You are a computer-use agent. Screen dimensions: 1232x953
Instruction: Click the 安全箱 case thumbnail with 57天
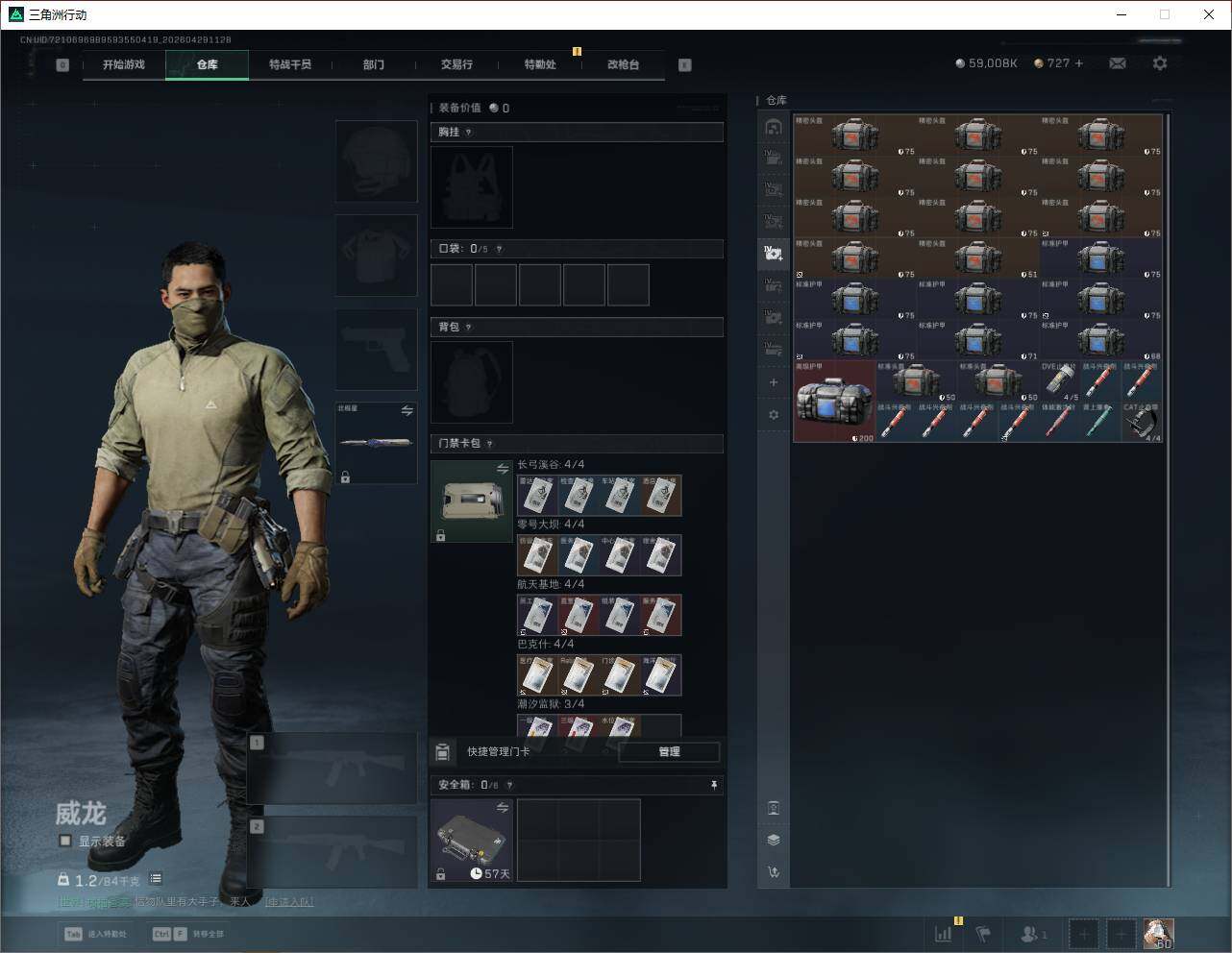[472, 841]
